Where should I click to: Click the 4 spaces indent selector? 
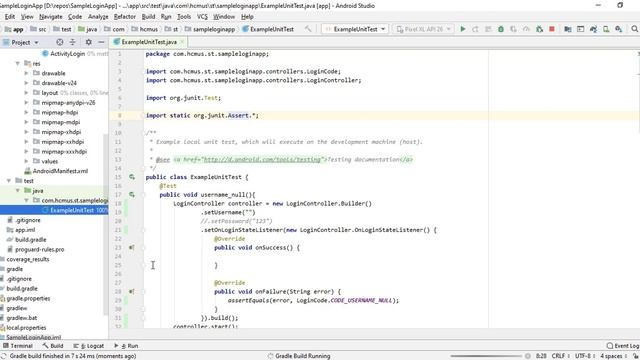tap(613, 356)
